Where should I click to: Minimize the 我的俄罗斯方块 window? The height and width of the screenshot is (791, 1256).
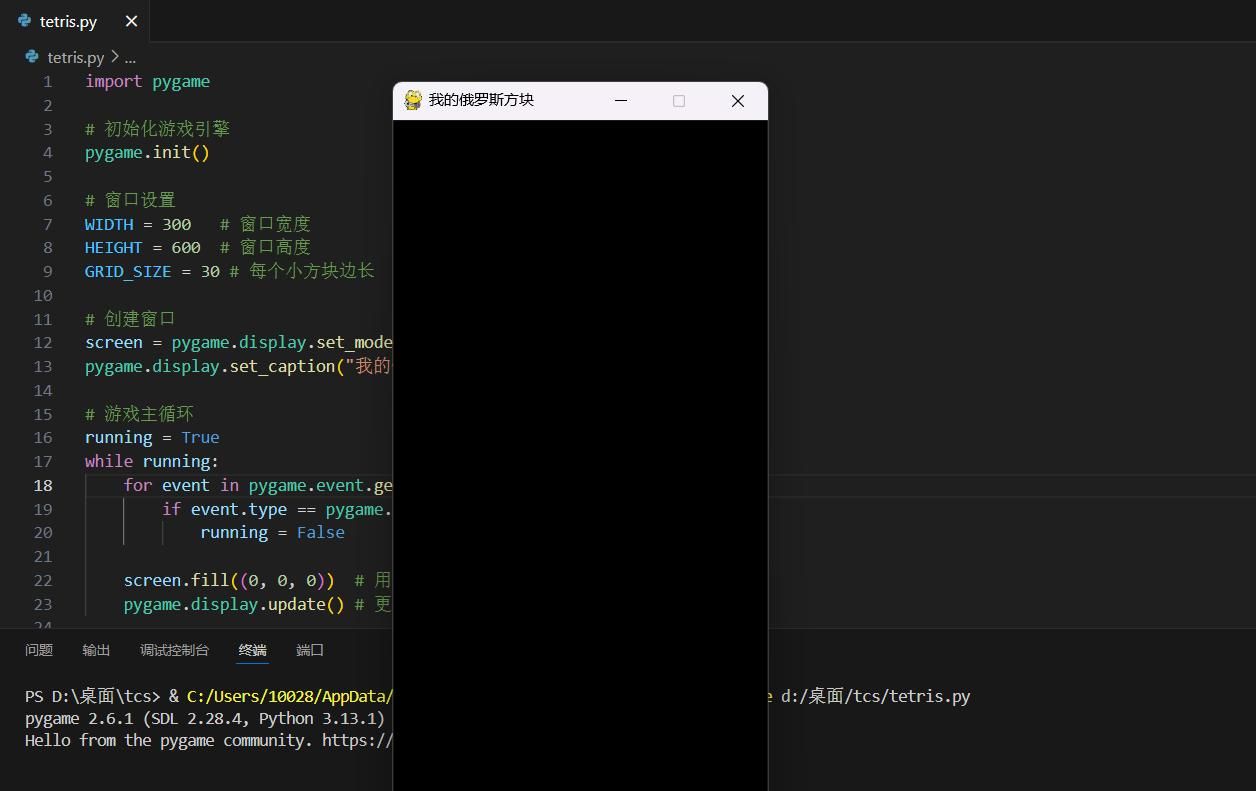click(620, 100)
